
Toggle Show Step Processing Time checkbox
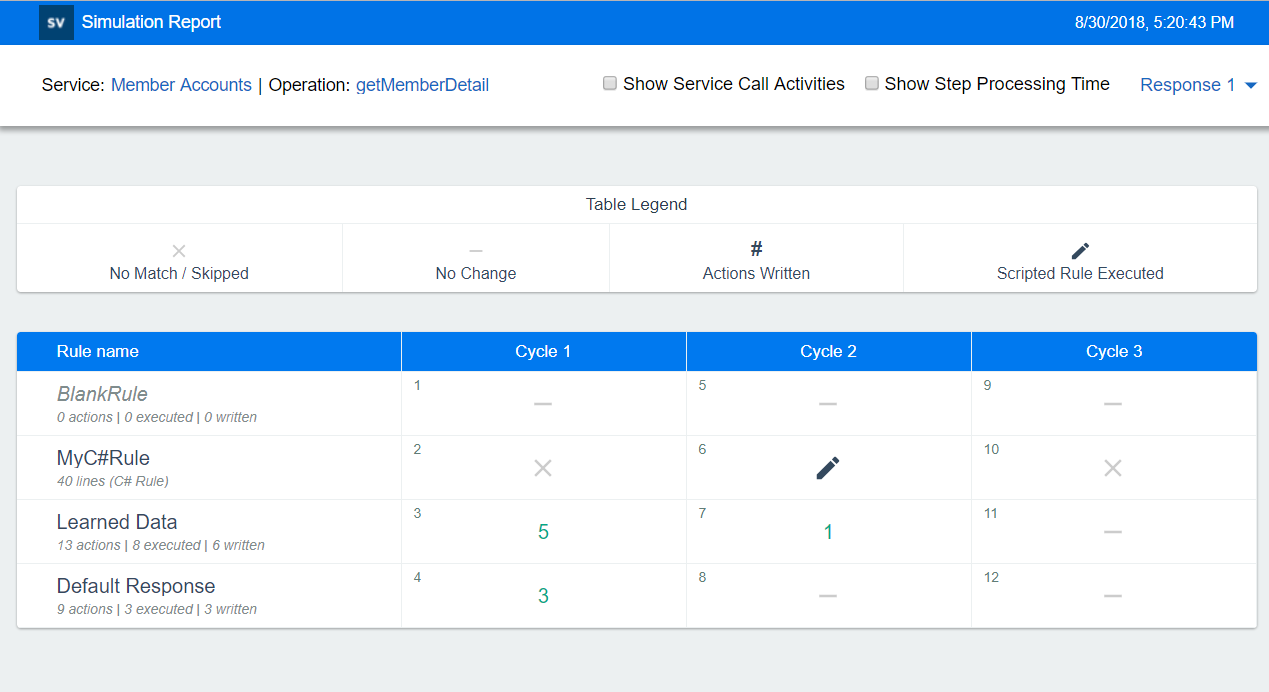point(872,84)
